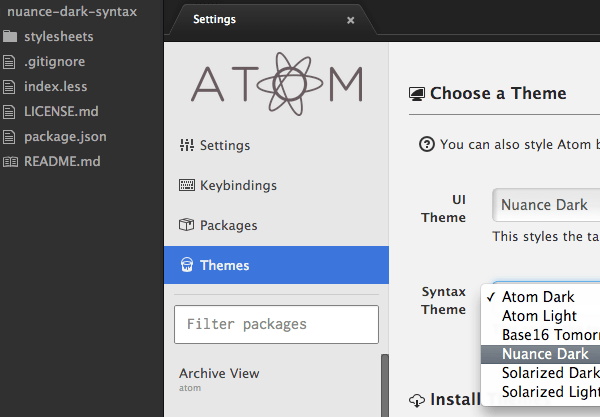
Task: Click the Keybindings keyboard icon
Action: click(x=187, y=185)
